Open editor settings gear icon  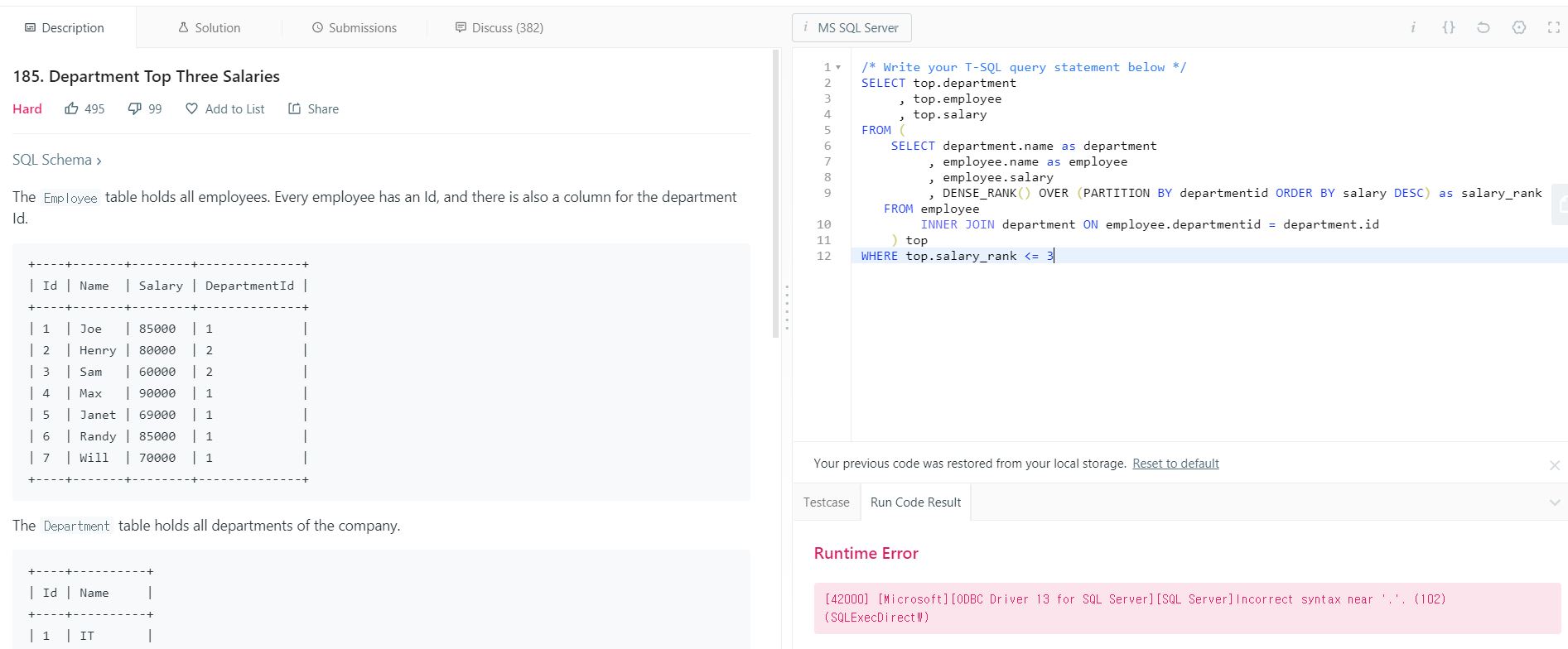(1518, 27)
